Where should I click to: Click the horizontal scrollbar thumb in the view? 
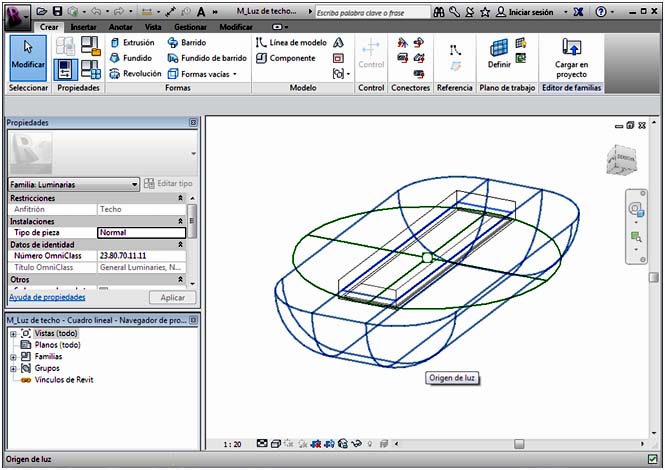519,443
